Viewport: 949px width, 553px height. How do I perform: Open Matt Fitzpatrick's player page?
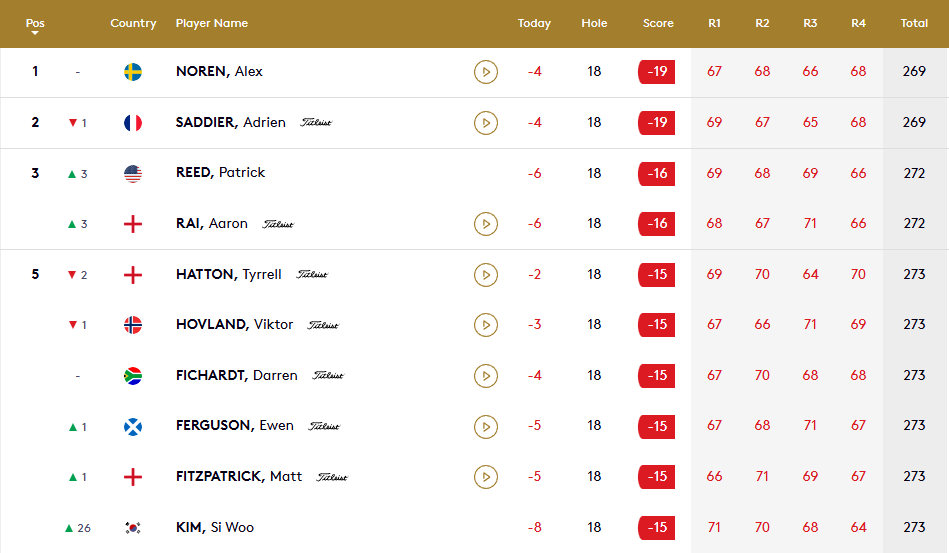(x=238, y=477)
